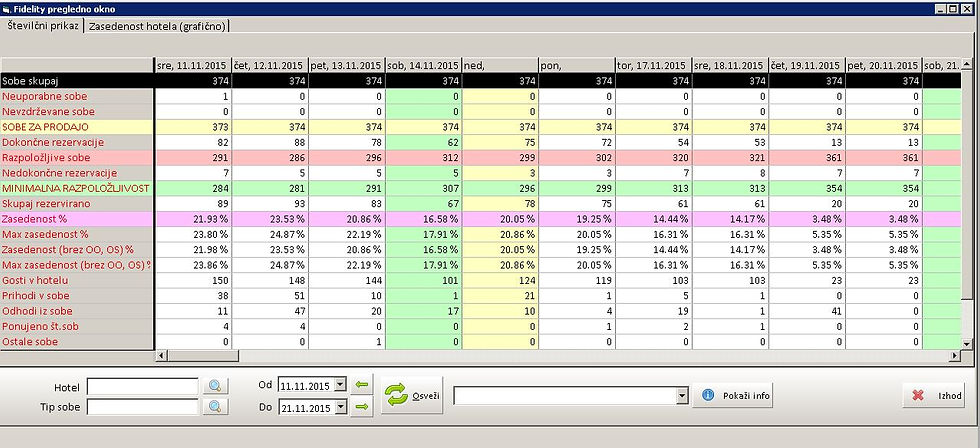Screen dimensions: 980x448
Task: Expand the wide combo box beside Osveži
Action: point(682,396)
